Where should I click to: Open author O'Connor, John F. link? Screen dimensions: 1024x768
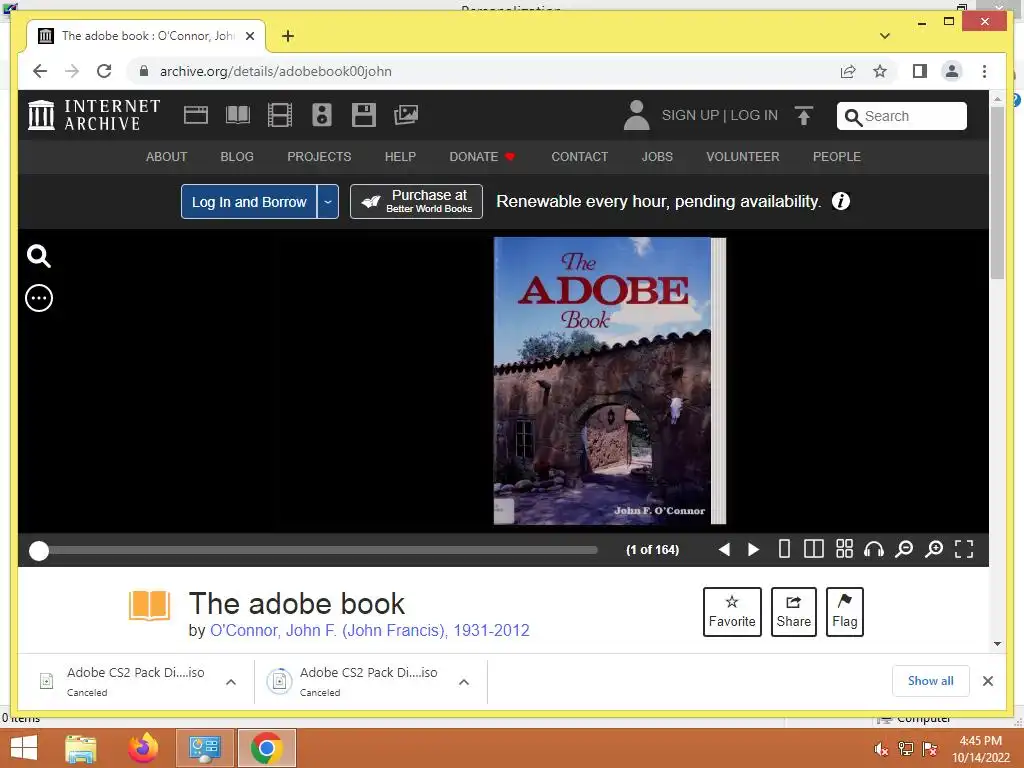370,630
